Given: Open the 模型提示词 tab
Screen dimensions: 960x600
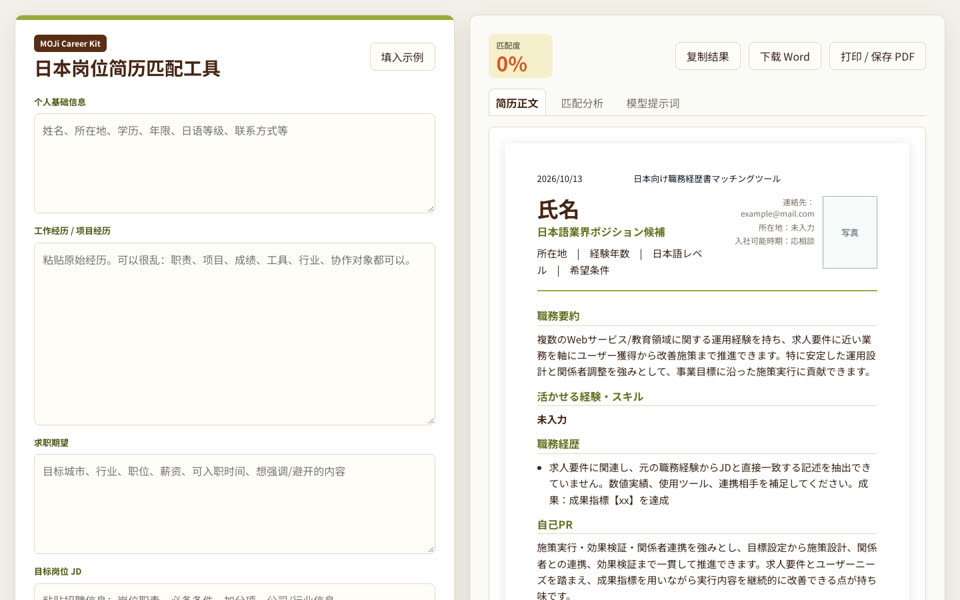Looking at the screenshot, I should [x=653, y=103].
